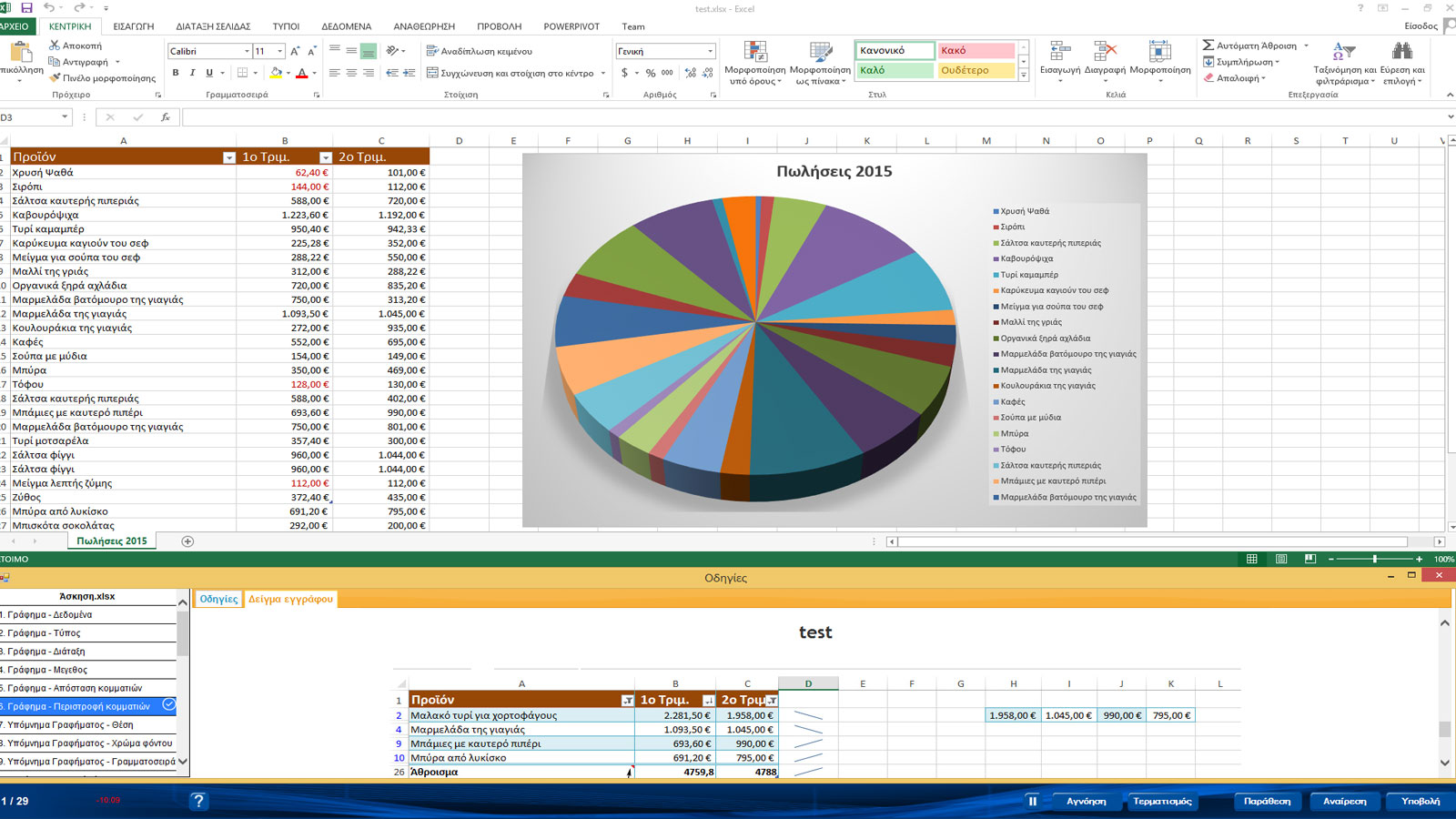Click the Αντιγραφή (Copy) button

[x=79, y=62]
